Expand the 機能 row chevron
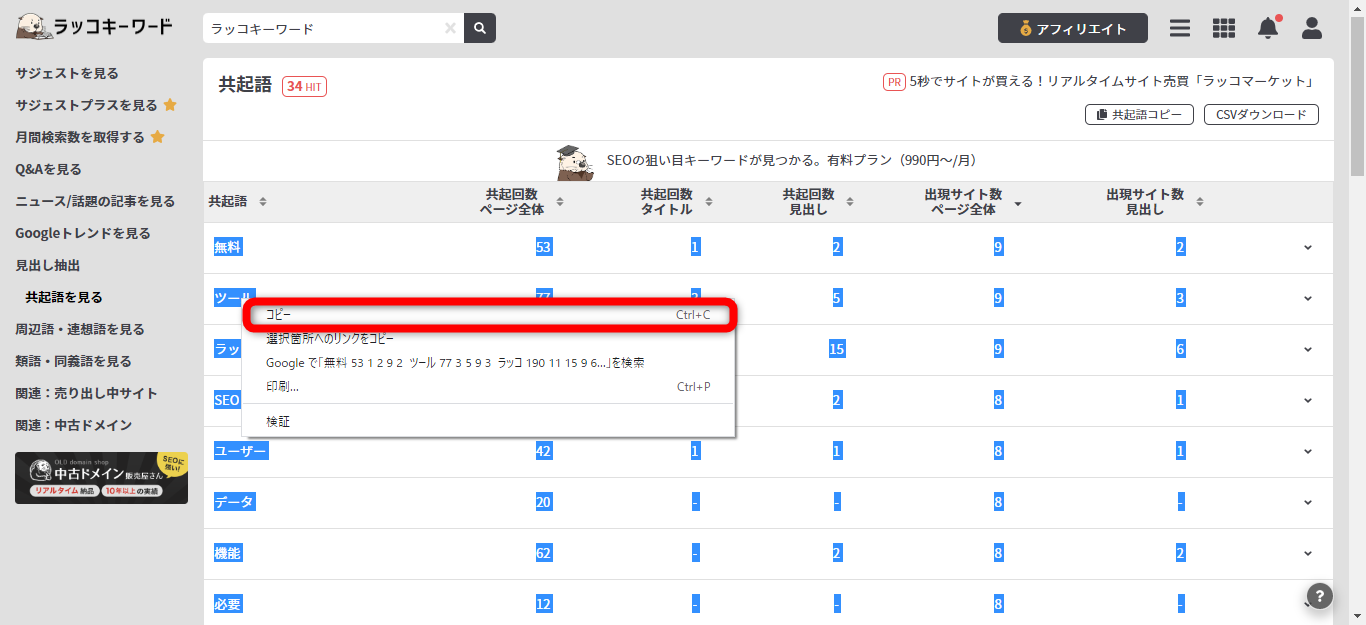The width and height of the screenshot is (1366, 625). (x=1308, y=554)
